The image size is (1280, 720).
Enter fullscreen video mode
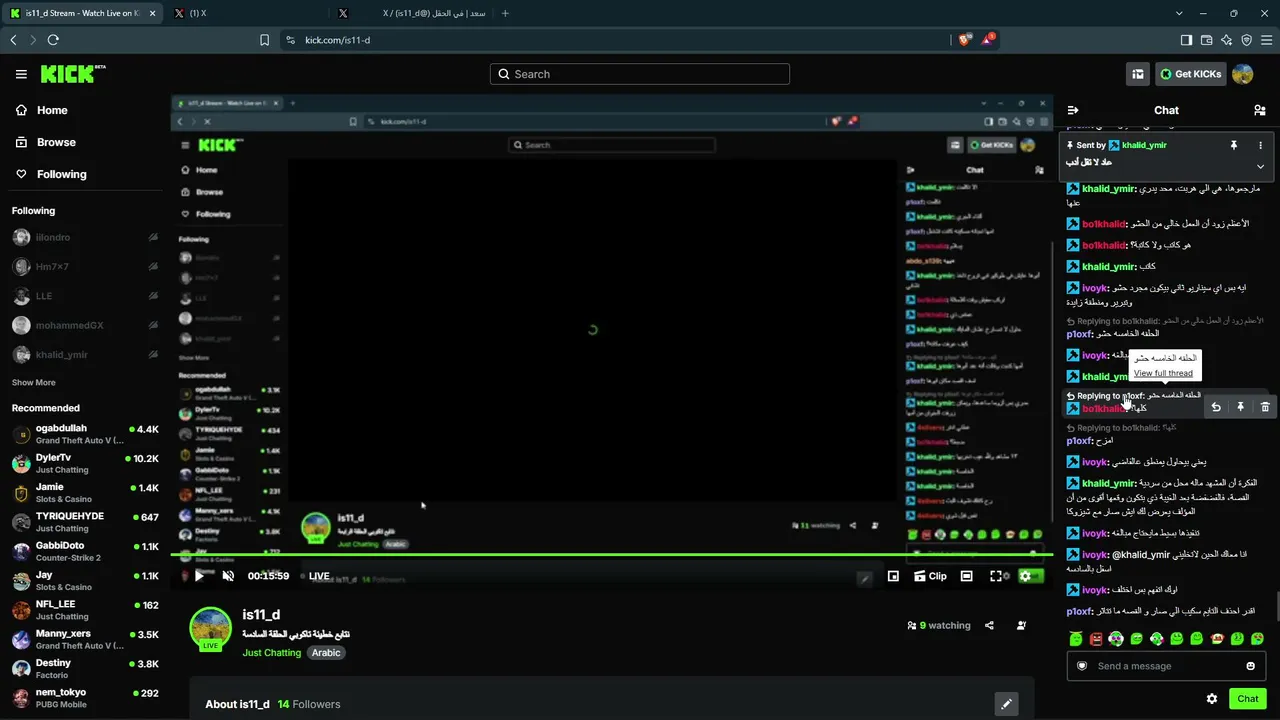(x=996, y=576)
